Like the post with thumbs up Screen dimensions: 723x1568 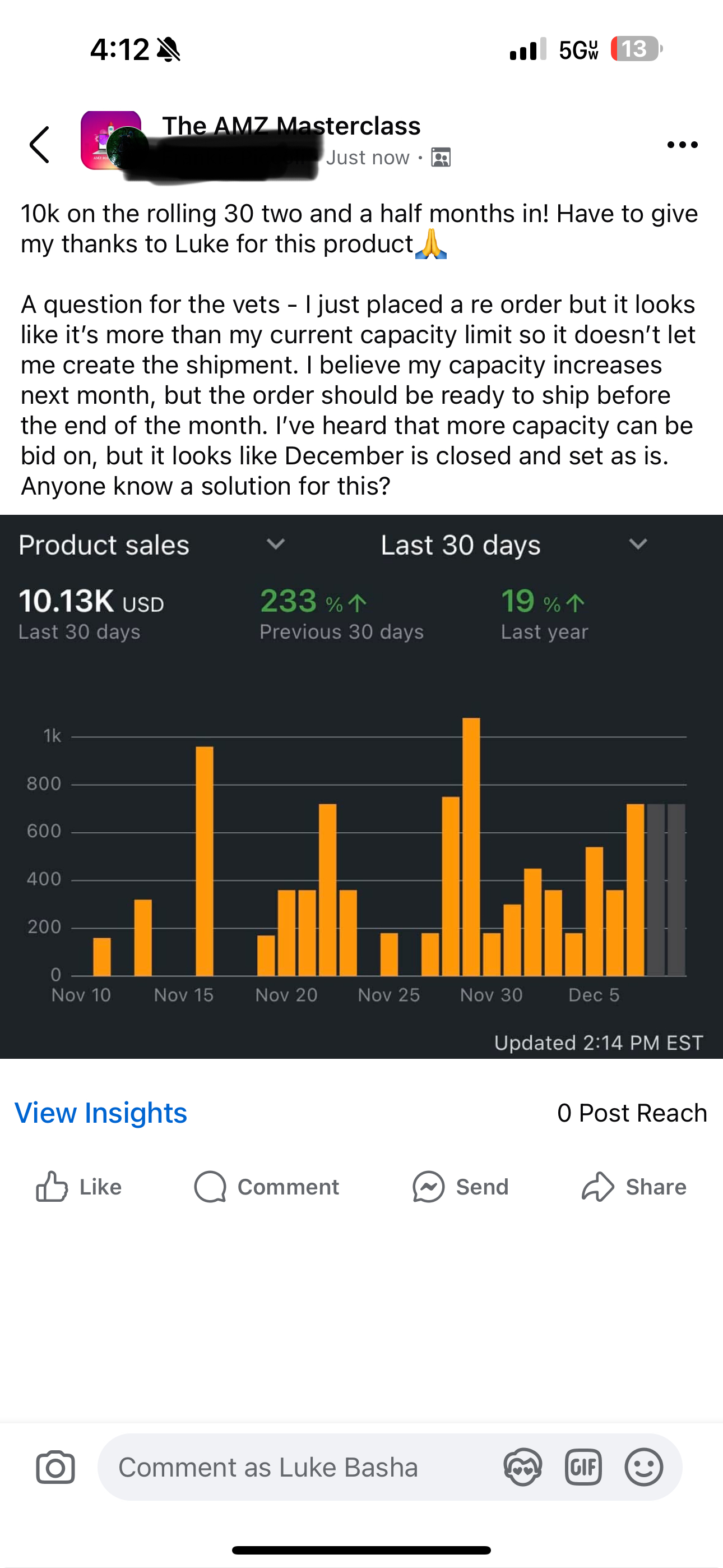[79, 1187]
